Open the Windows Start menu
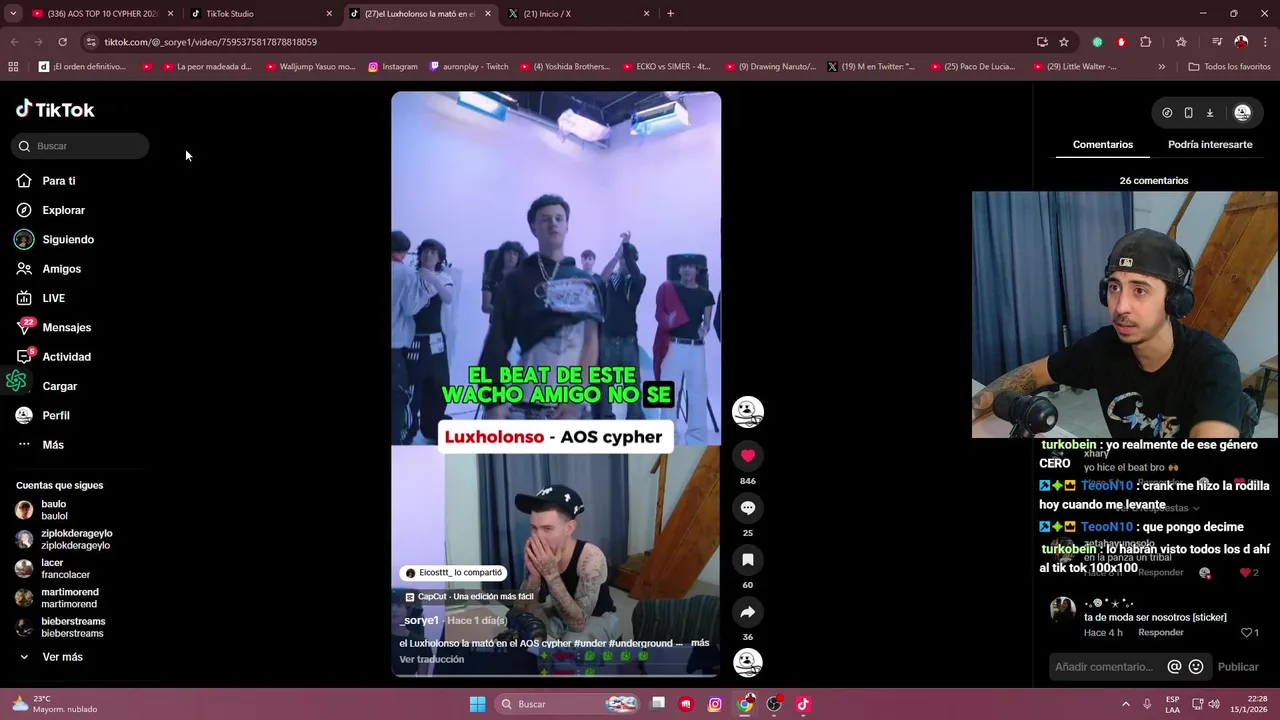The image size is (1280, 720). tap(477, 704)
